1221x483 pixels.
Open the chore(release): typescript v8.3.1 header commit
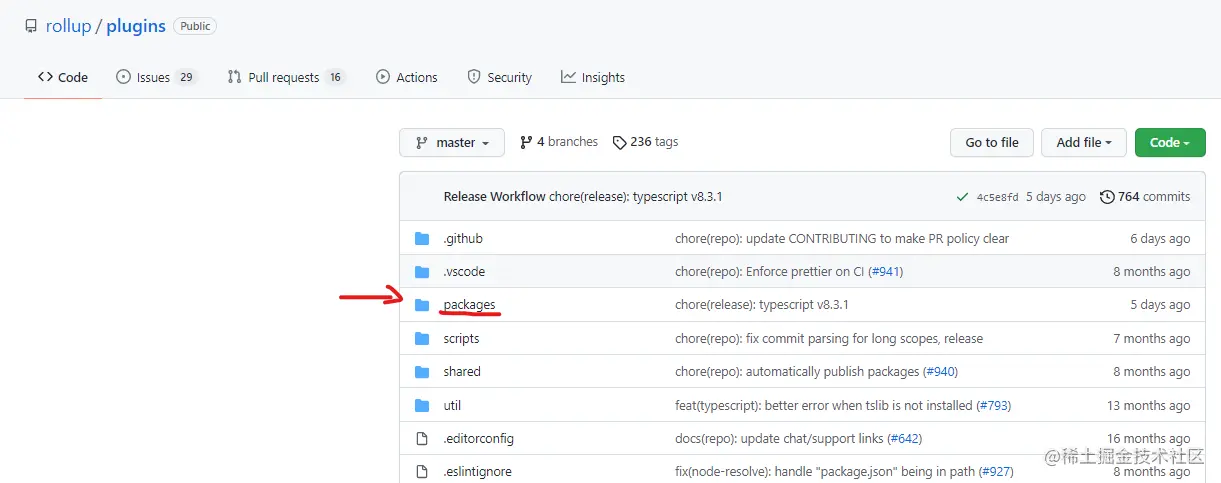636,197
